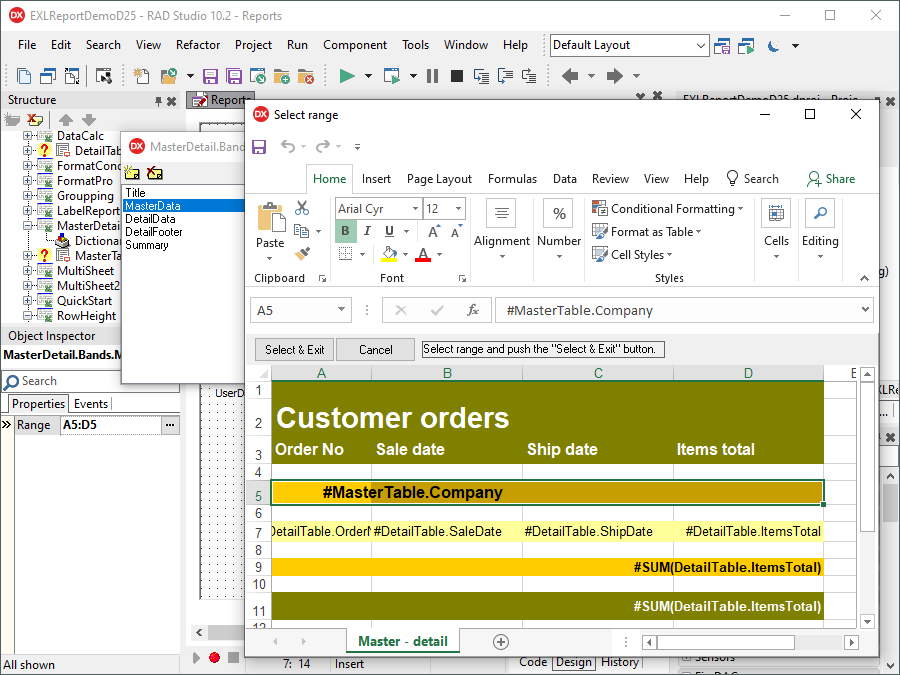Expand the formula bar

point(865,310)
